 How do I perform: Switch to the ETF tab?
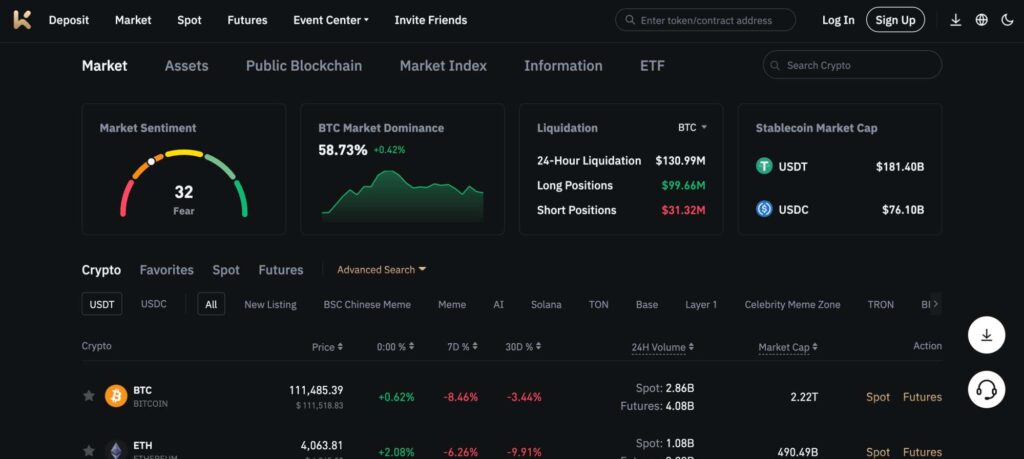pos(652,66)
